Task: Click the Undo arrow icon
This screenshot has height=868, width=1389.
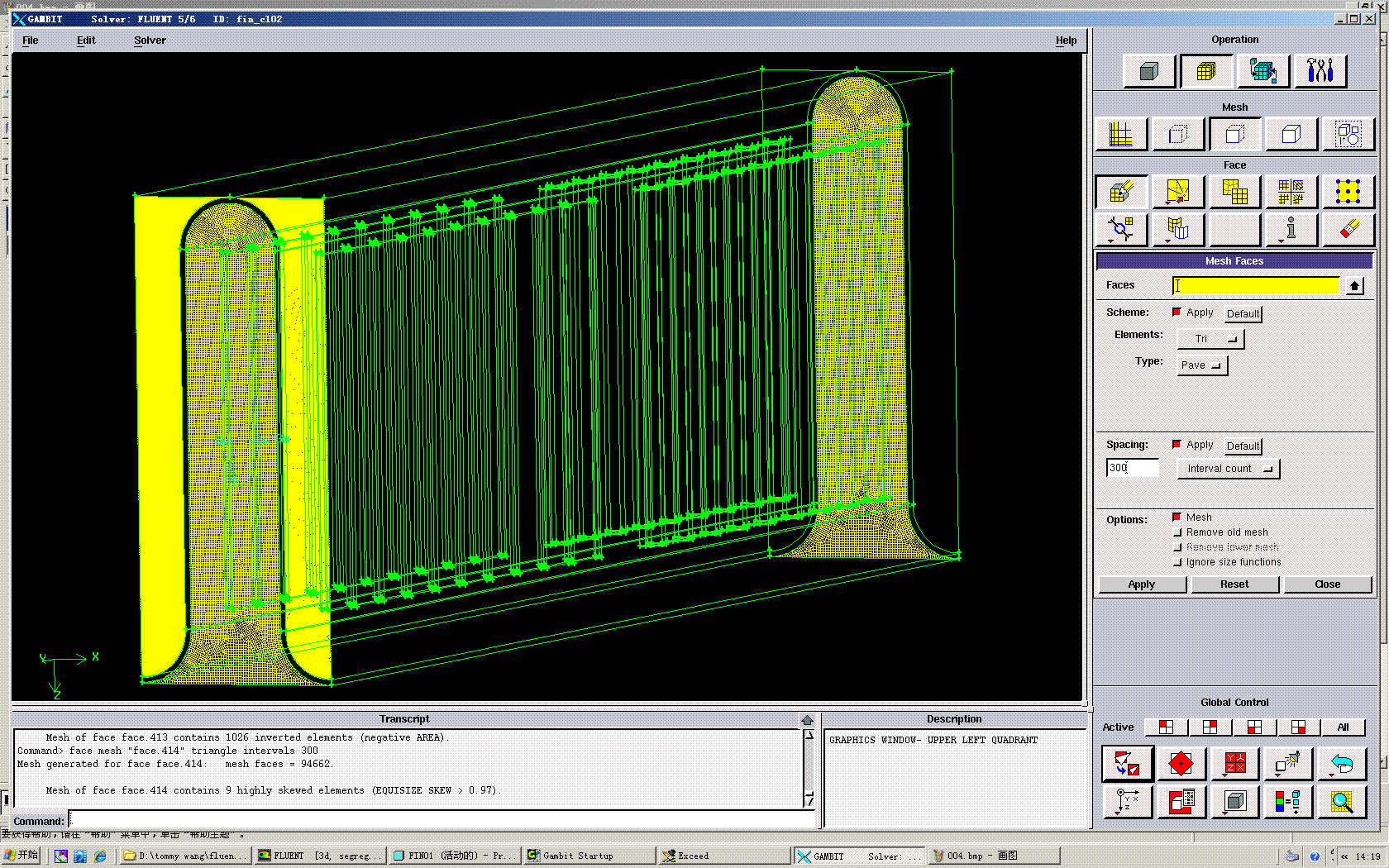Action: pos(1341,765)
